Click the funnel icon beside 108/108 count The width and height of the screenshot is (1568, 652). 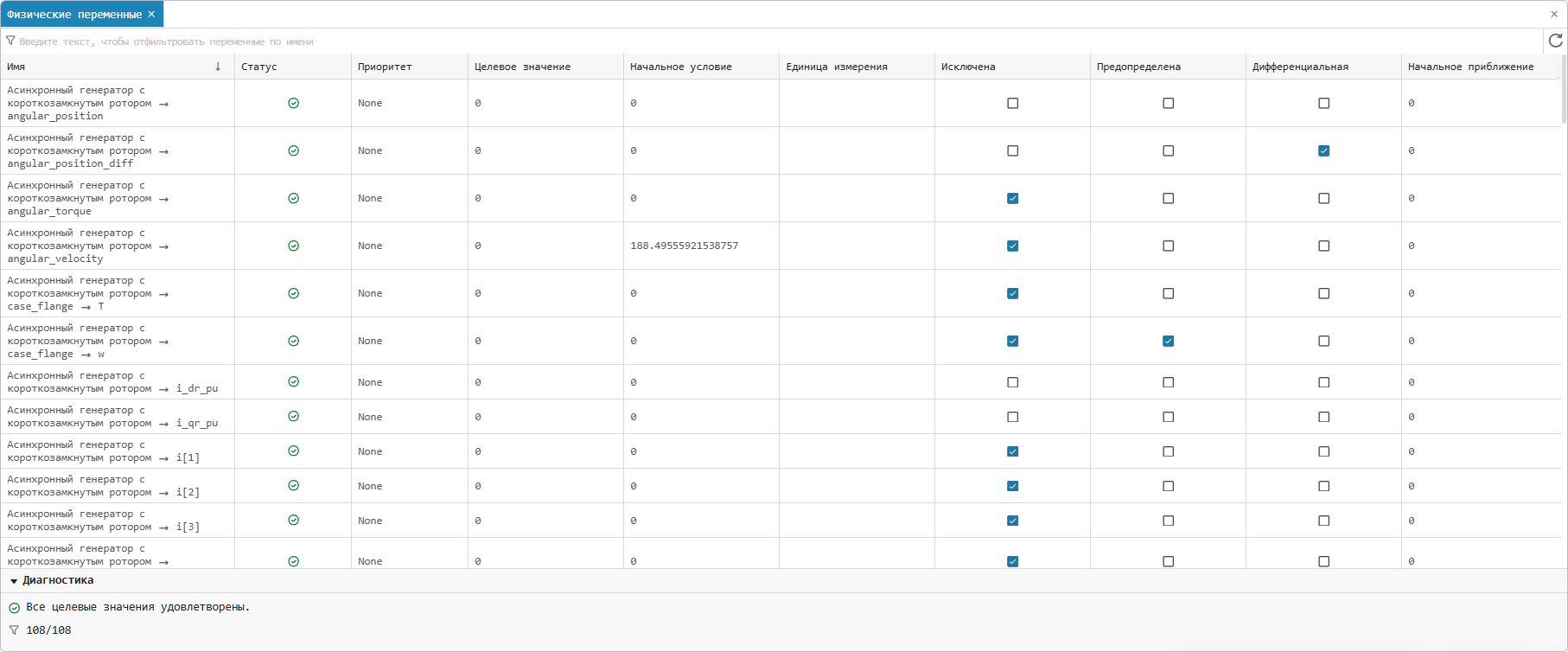[14, 630]
